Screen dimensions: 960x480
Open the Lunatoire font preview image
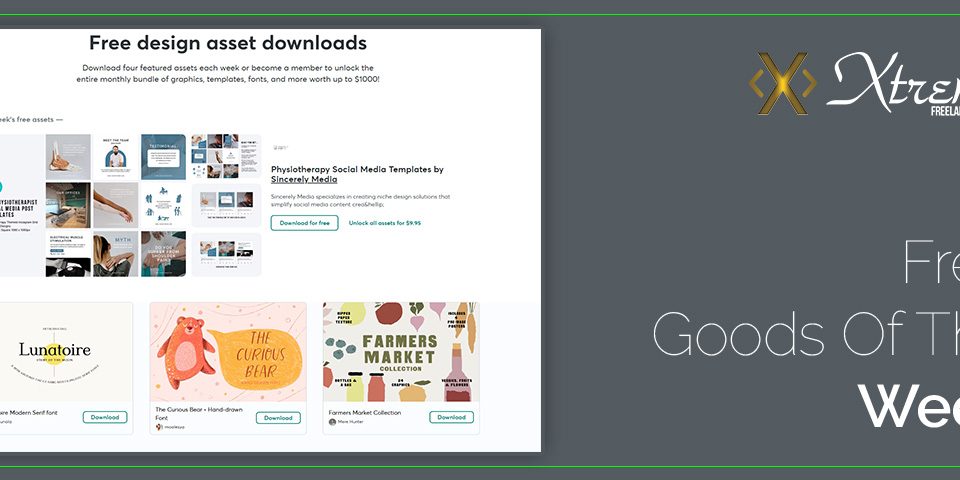66,352
